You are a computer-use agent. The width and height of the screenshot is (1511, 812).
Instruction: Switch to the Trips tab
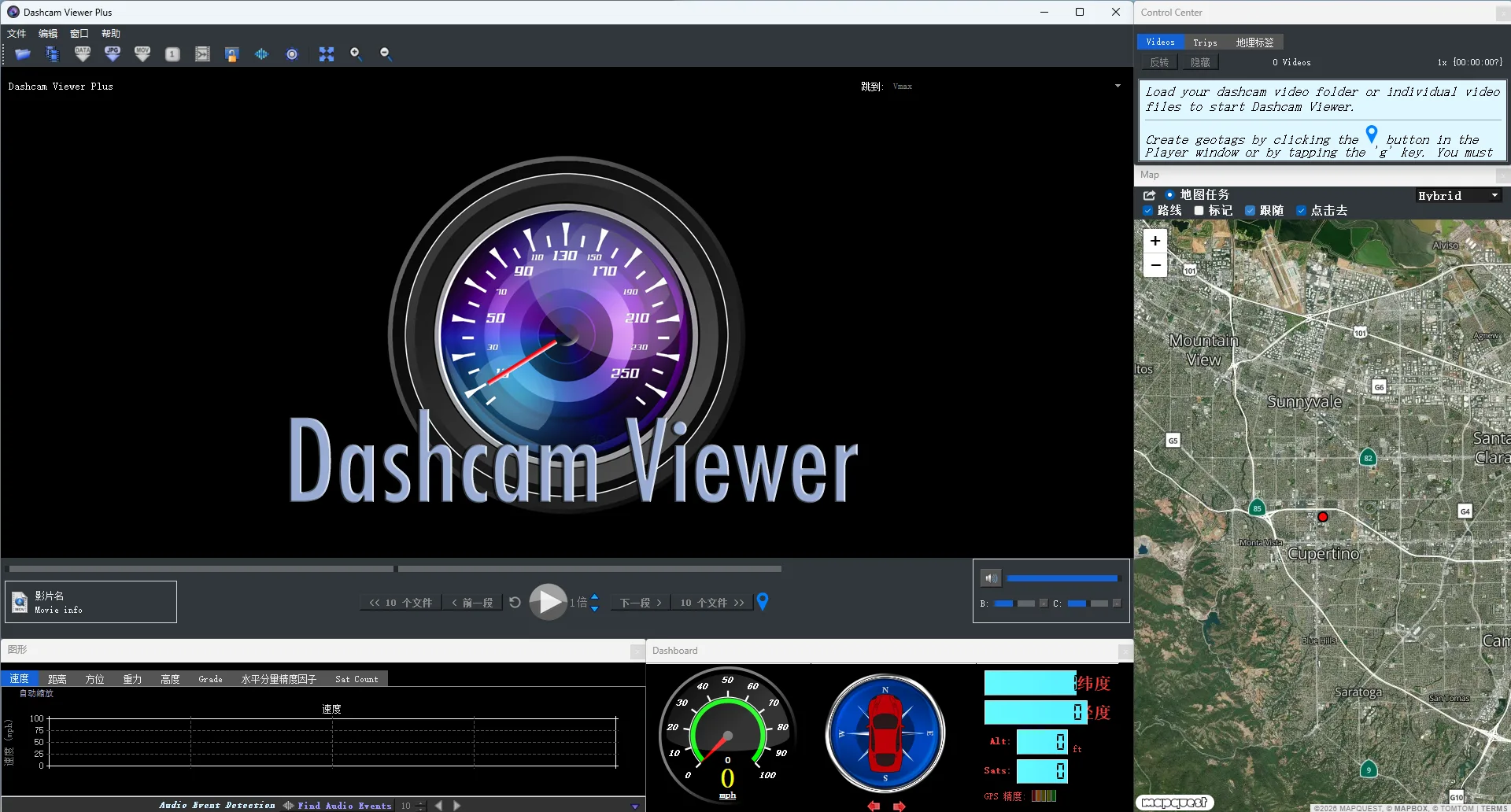[1205, 42]
